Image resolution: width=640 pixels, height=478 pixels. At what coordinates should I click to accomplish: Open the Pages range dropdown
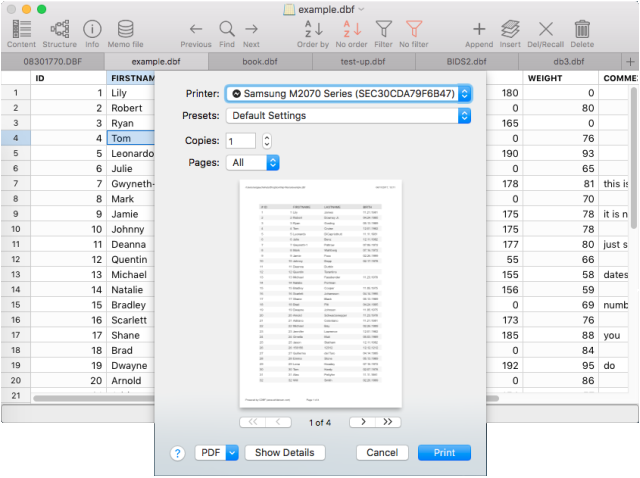pyautogui.click(x=253, y=162)
